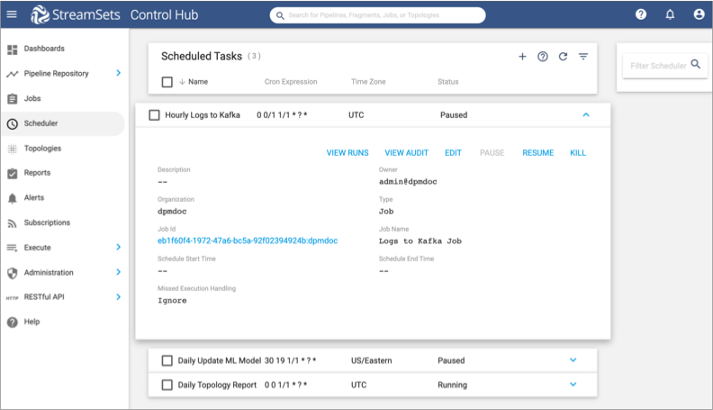Screen dimensions: 713x410
Task: Check the Daily Update ML Model checkbox
Action: point(167,360)
